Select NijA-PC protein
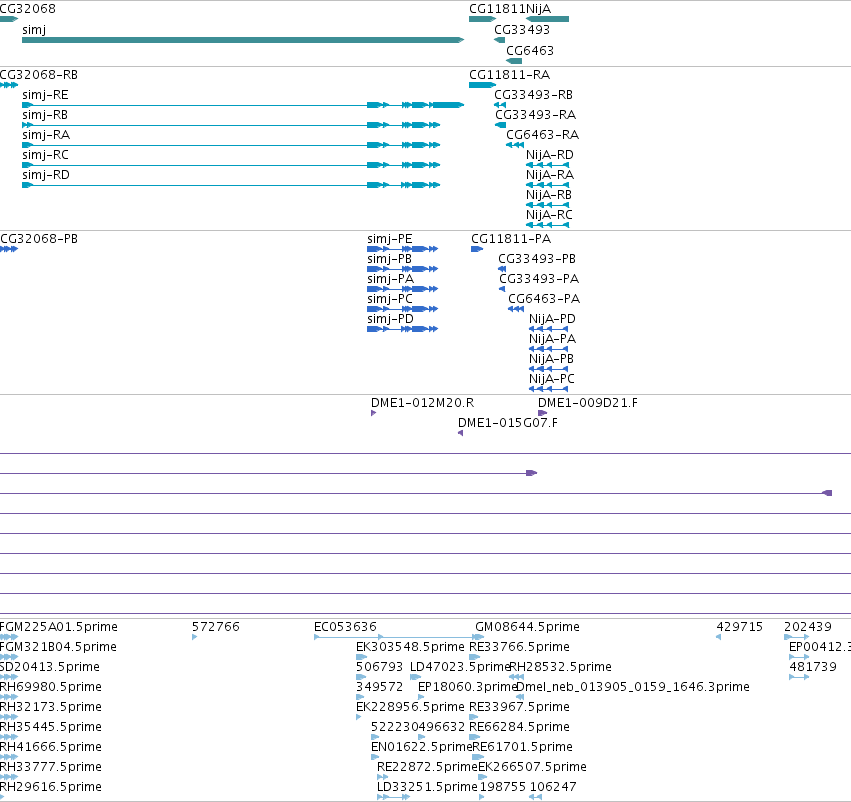The height and width of the screenshot is (802, 851). (x=548, y=389)
